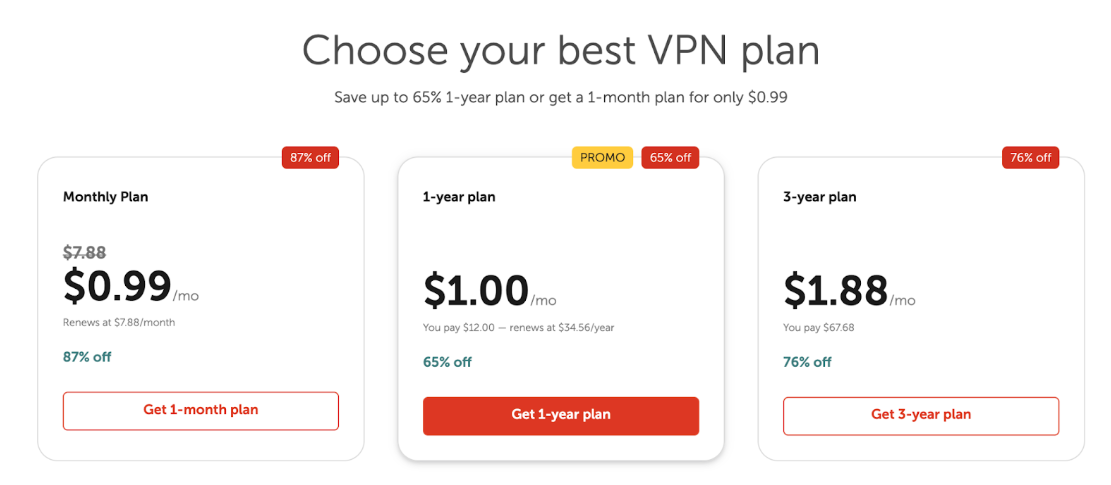Select the 3-year plan title
Image resolution: width=1111 pixels, height=485 pixels.
[x=819, y=197]
